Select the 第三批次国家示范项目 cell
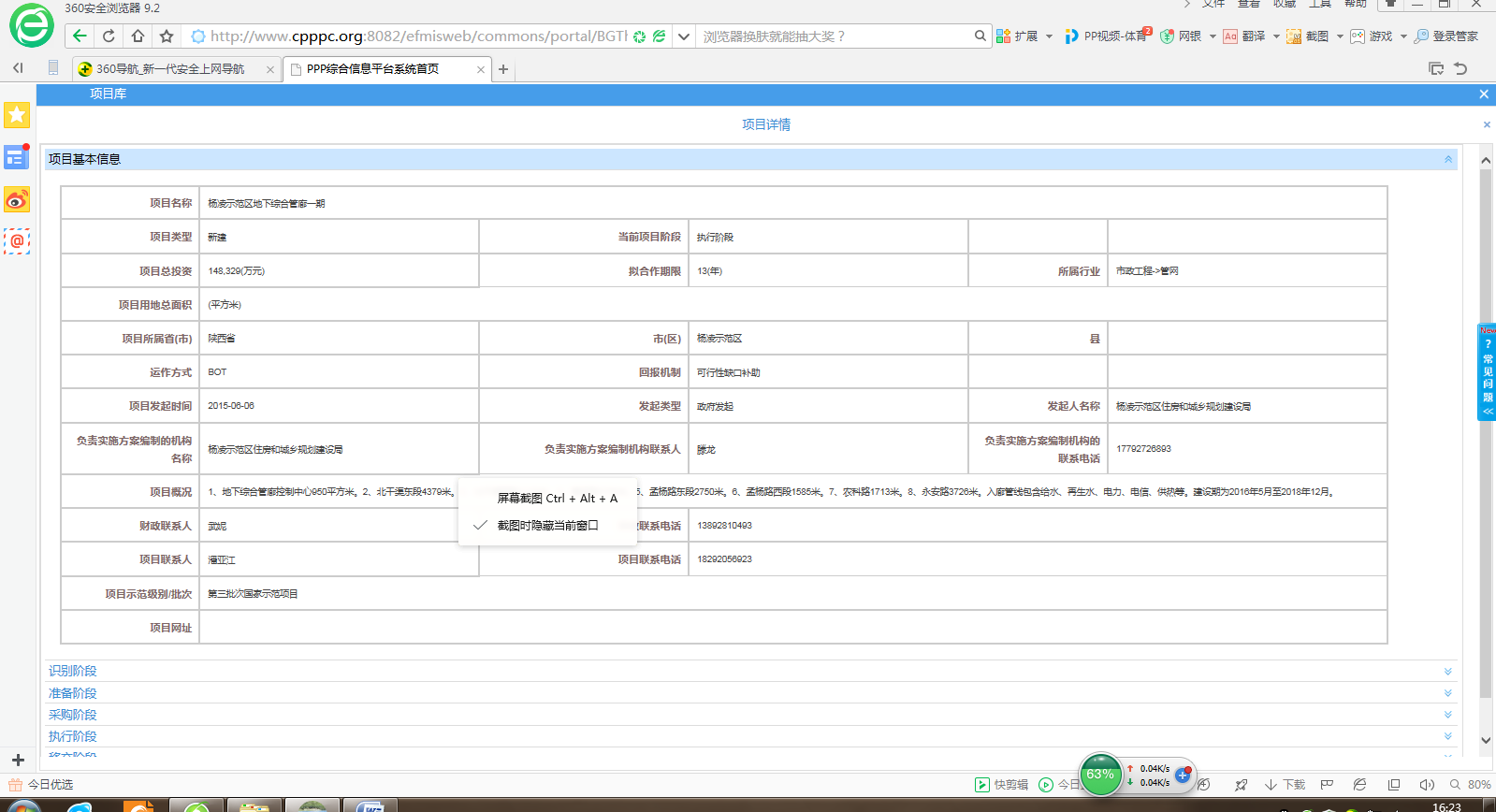Image resolution: width=1496 pixels, height=812 pixels. [253, 594]
